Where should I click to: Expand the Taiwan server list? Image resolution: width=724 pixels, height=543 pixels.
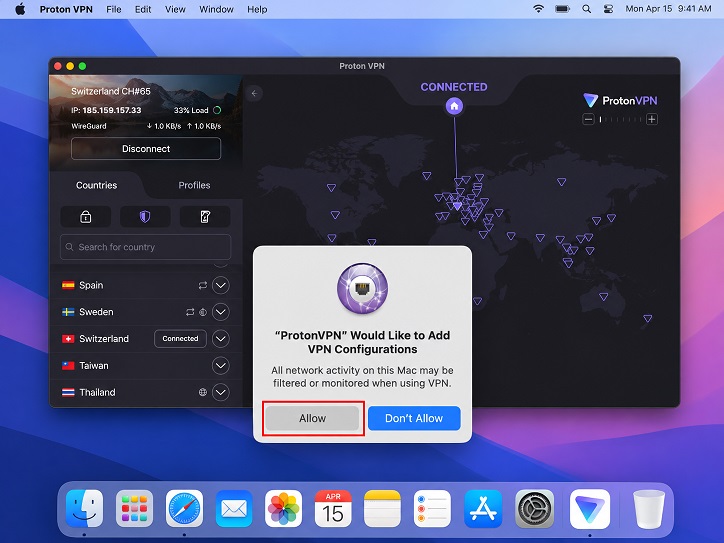tap(221, 366)
